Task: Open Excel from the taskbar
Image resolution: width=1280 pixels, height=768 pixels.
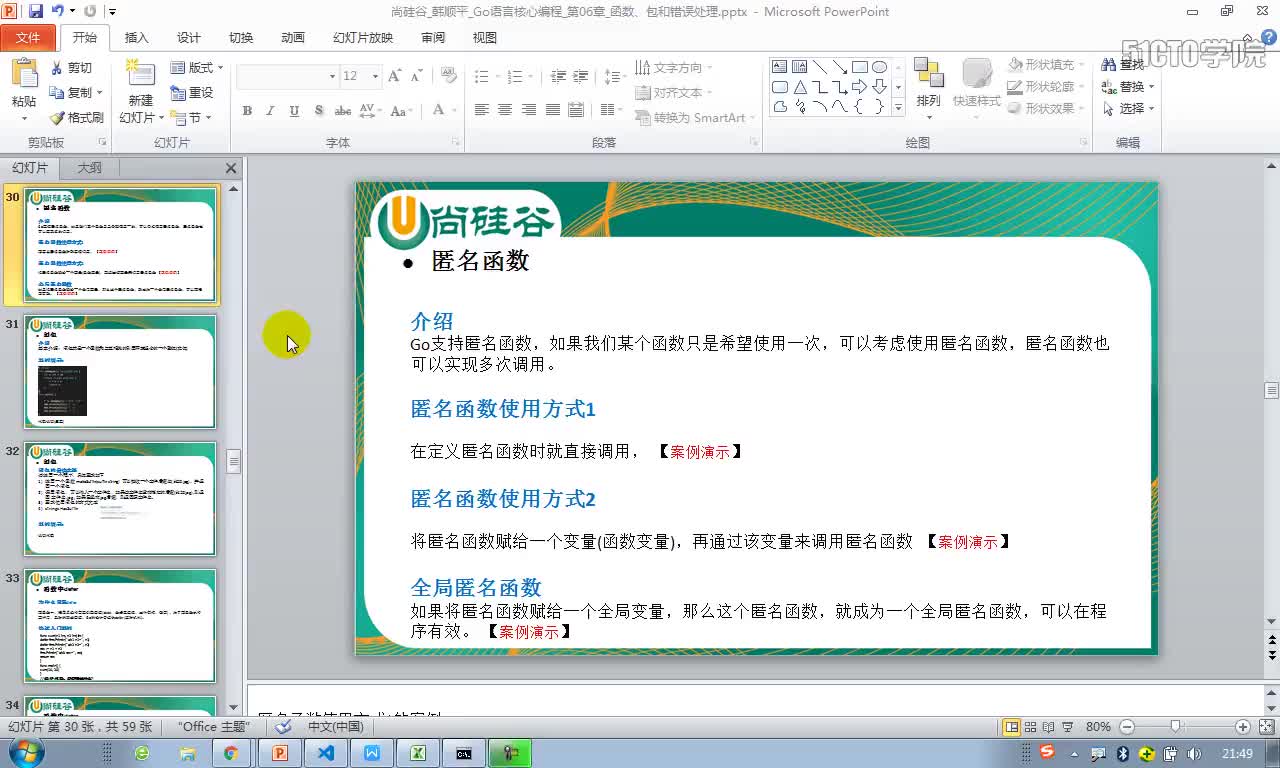Action: click(418, 753)
